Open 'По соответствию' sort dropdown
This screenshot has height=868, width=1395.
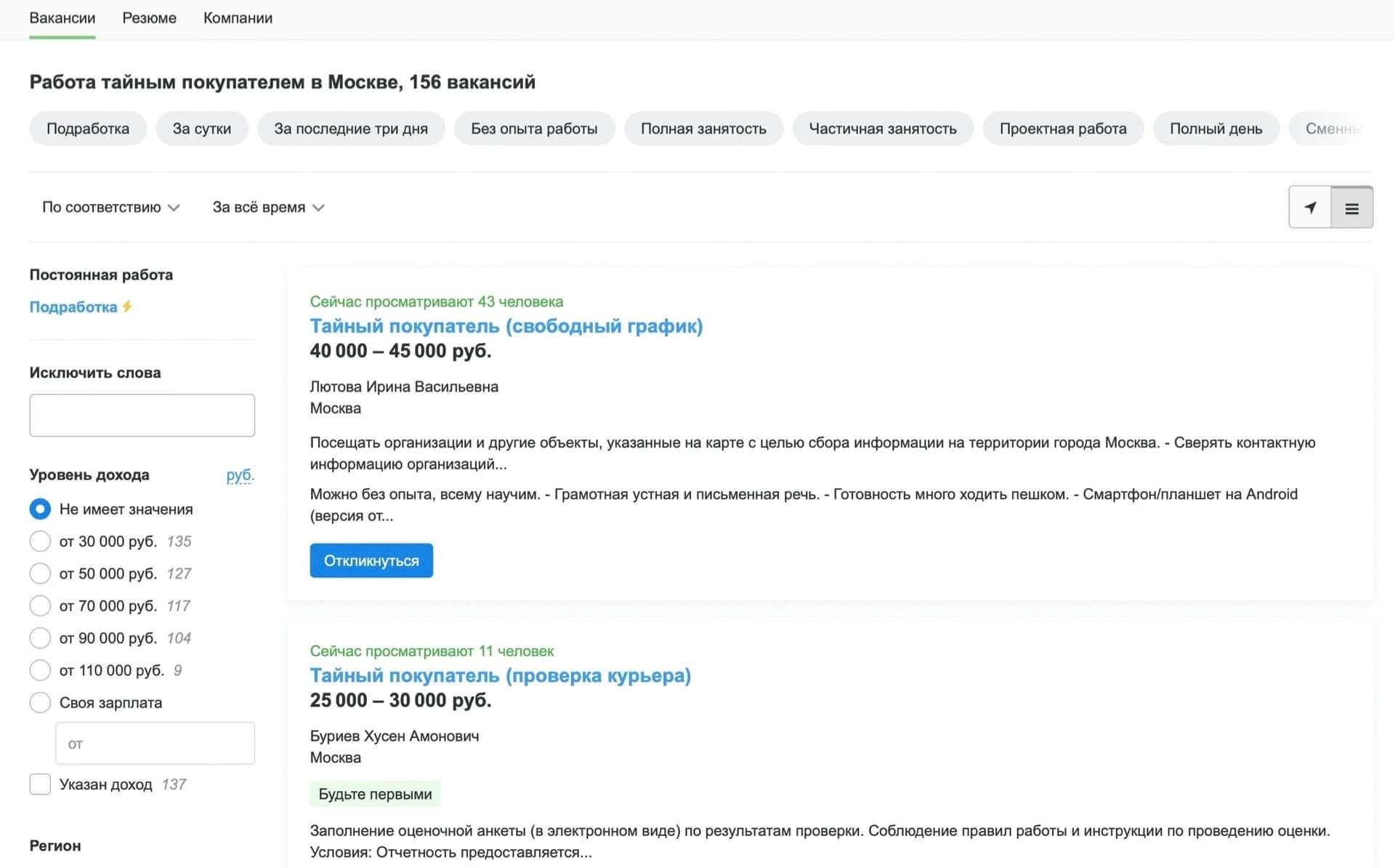[x=110, y=208]
